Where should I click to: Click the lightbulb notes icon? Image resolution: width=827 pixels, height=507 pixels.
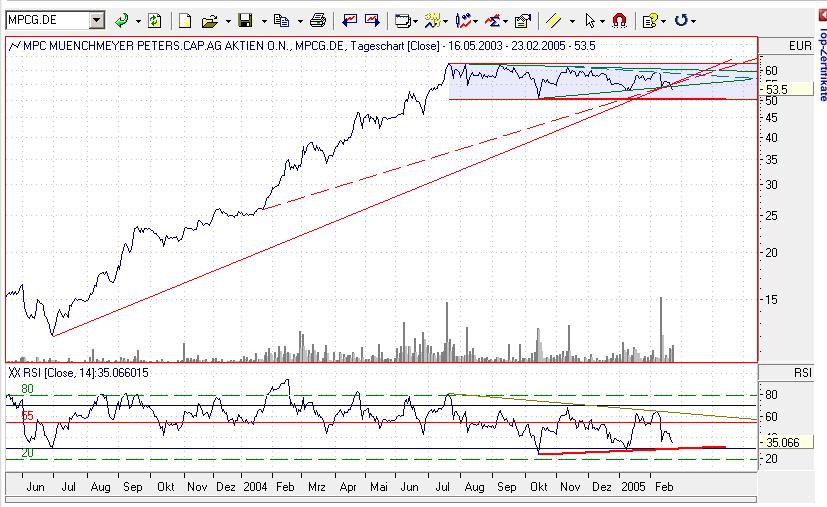(649, 21)
